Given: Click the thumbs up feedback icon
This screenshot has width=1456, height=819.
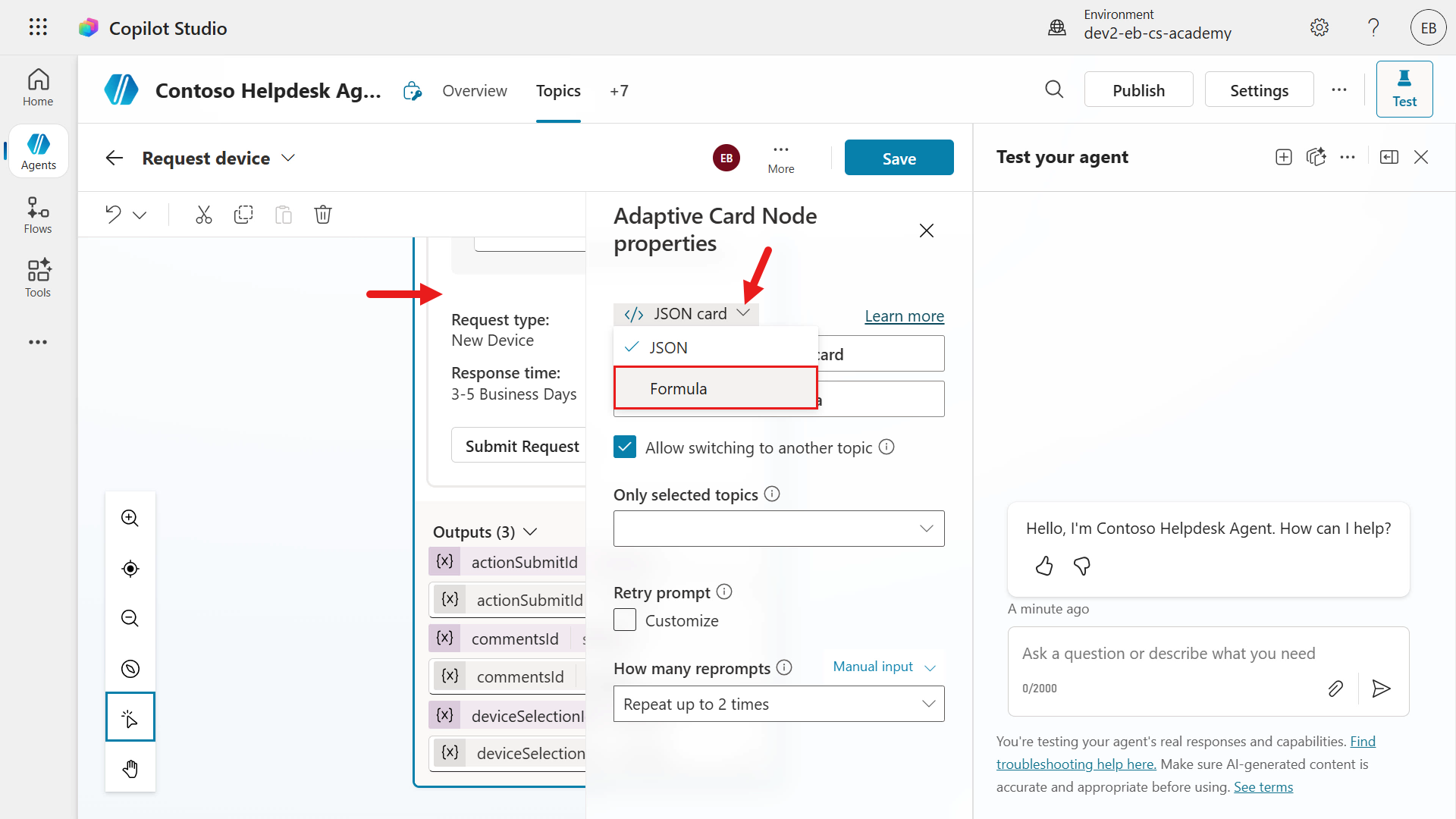Looking at the screenshot, I should 1044,566.
